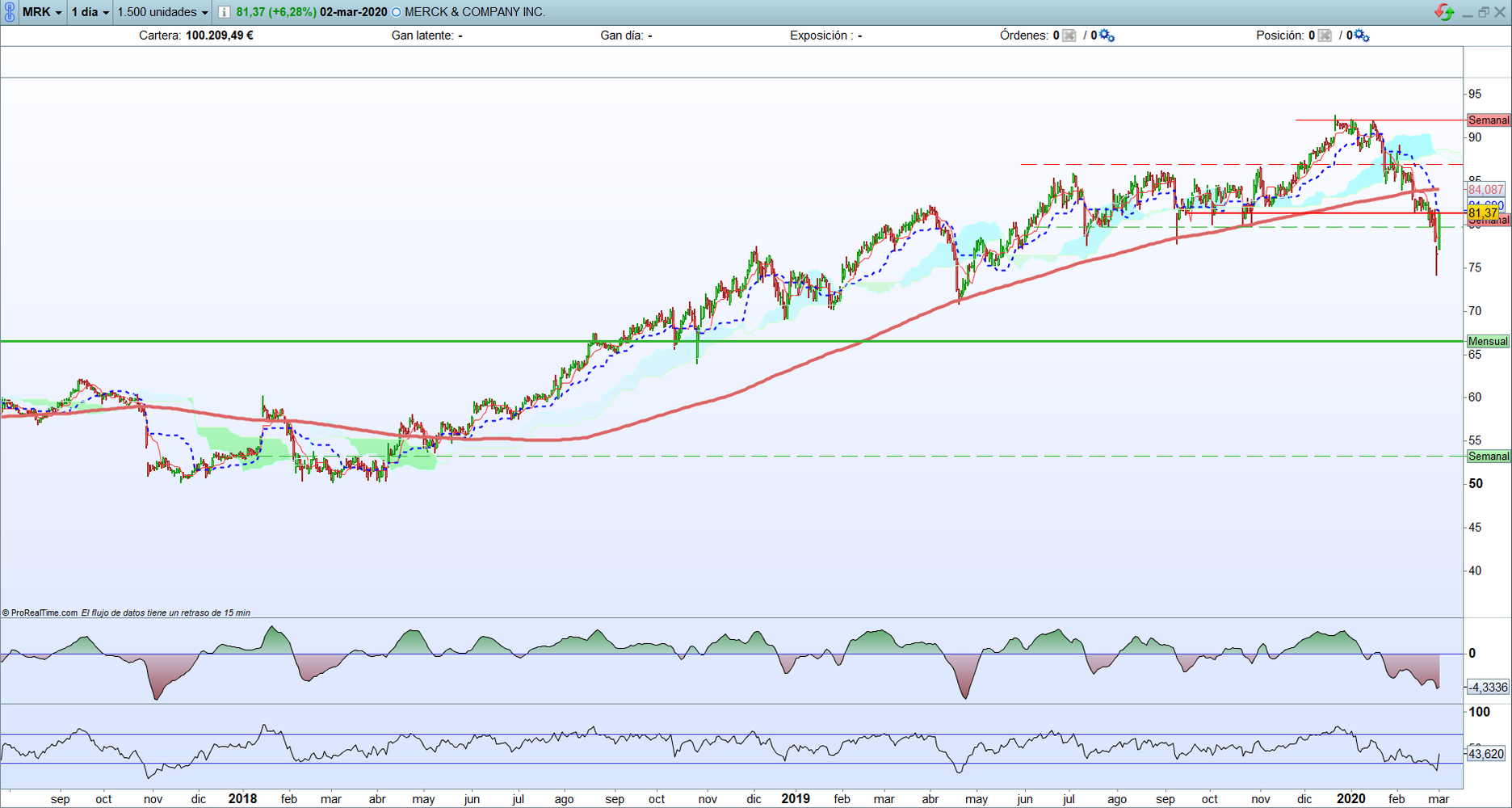This screenshot has height=808, width=1512.
Task: Open the MRK ticker dropdown
Action: click(x=42, y=12)
